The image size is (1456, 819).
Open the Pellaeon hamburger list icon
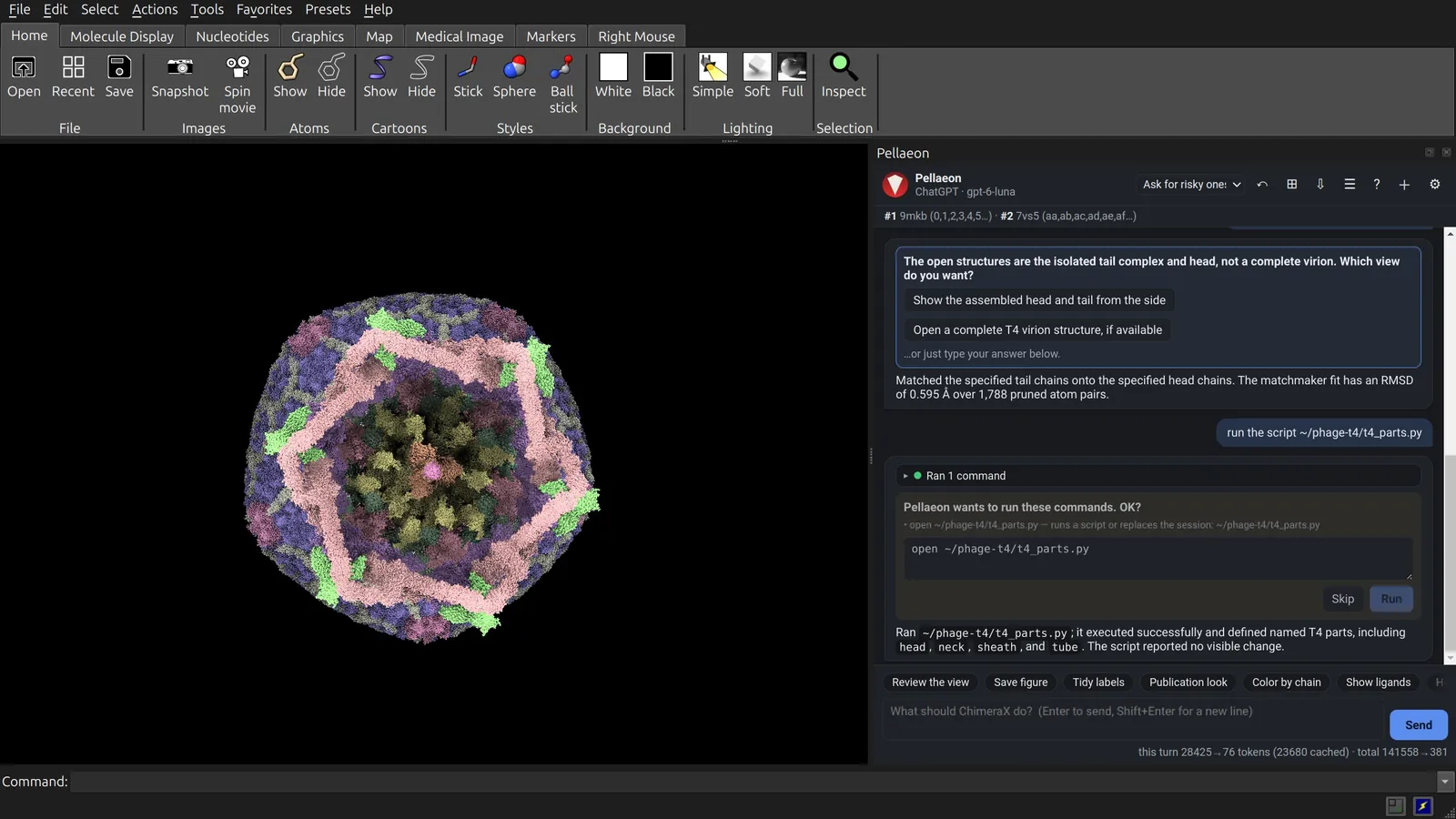pos(1350,185)
